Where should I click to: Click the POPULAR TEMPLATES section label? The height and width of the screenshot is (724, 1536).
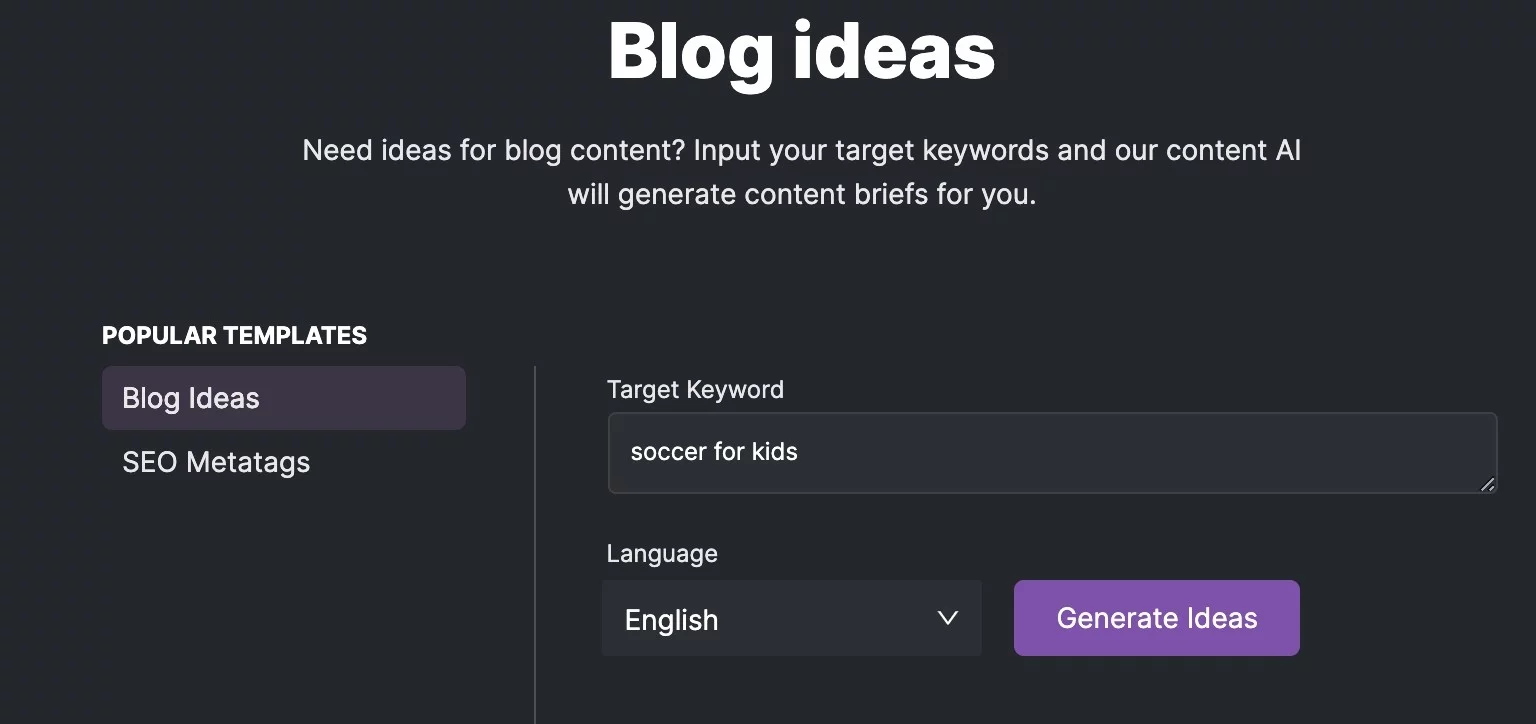click(234, 335)
